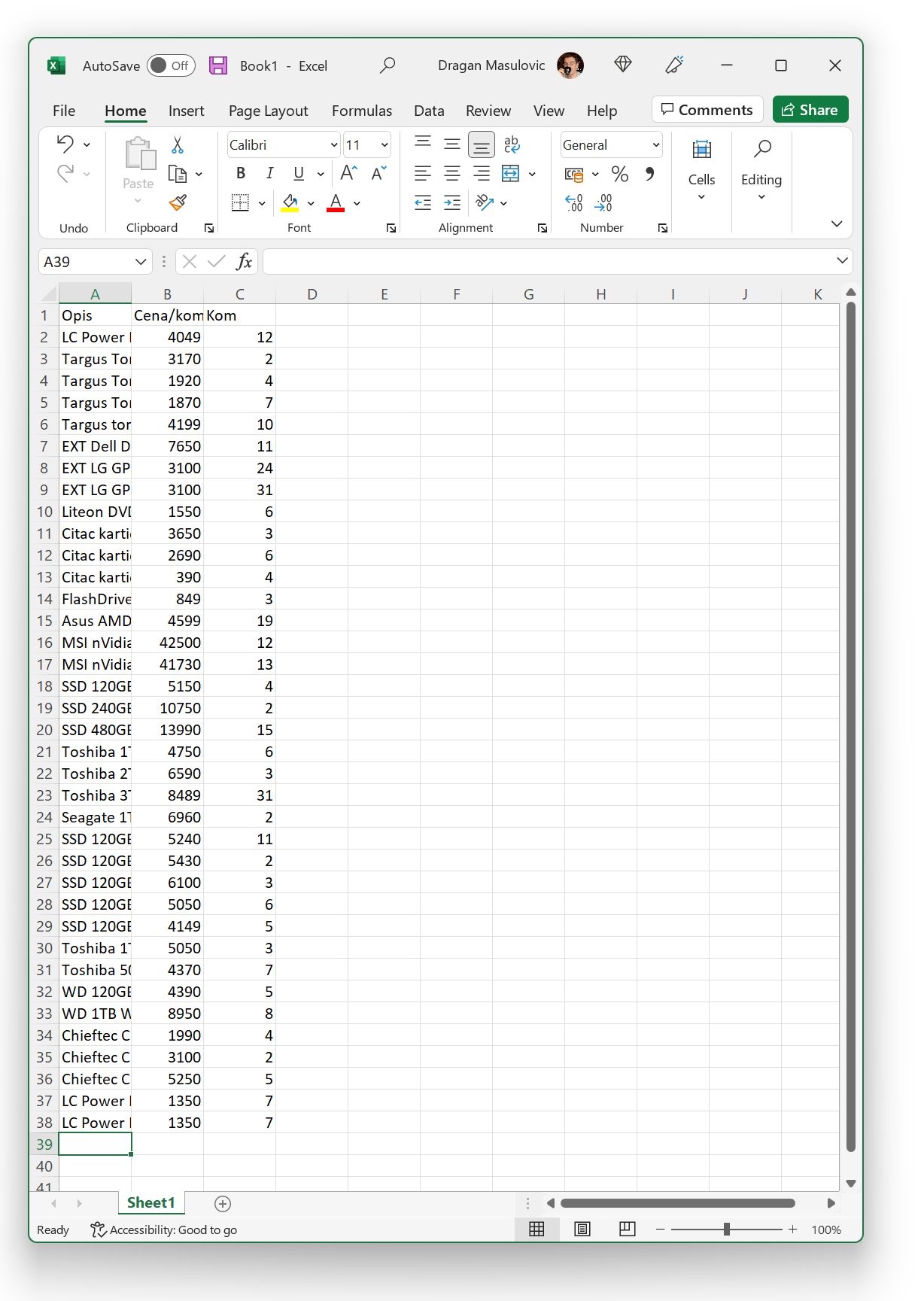Toggle AutoSave switch
Image resolution: width=924 pixels, height=1301 pixels.
tap(171, 65)
